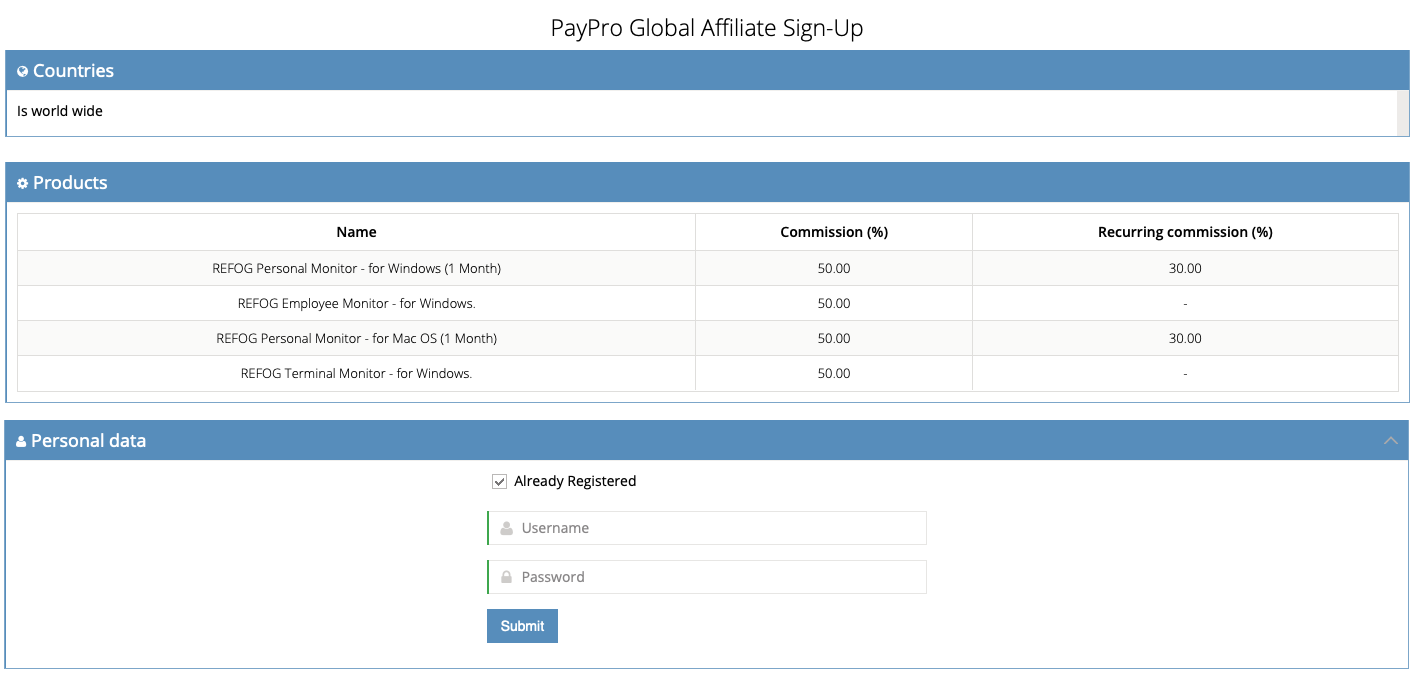
Task: Select REFOG Personal Monitor for Mac OS row
Action: 708,338
